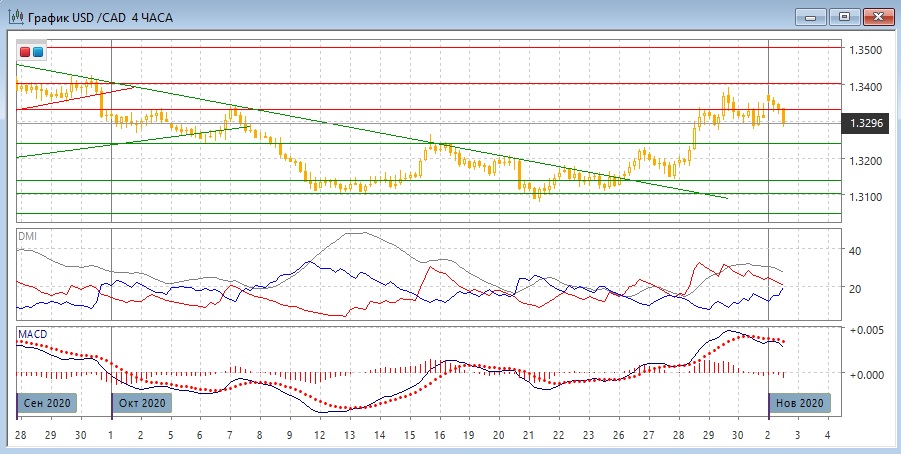Maximize the USD/CAD chart window
The width and height of the screenshot is (901, 454).
845,16
